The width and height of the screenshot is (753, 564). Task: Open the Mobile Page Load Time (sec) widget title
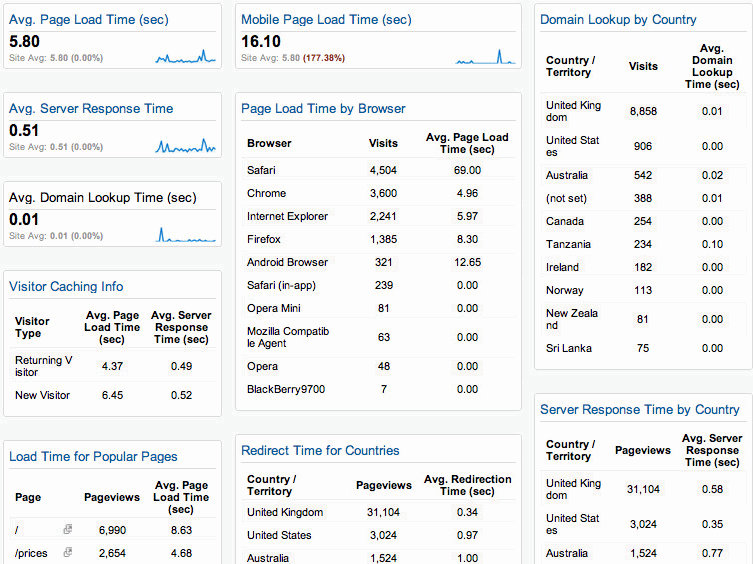(x=326, y=20)
